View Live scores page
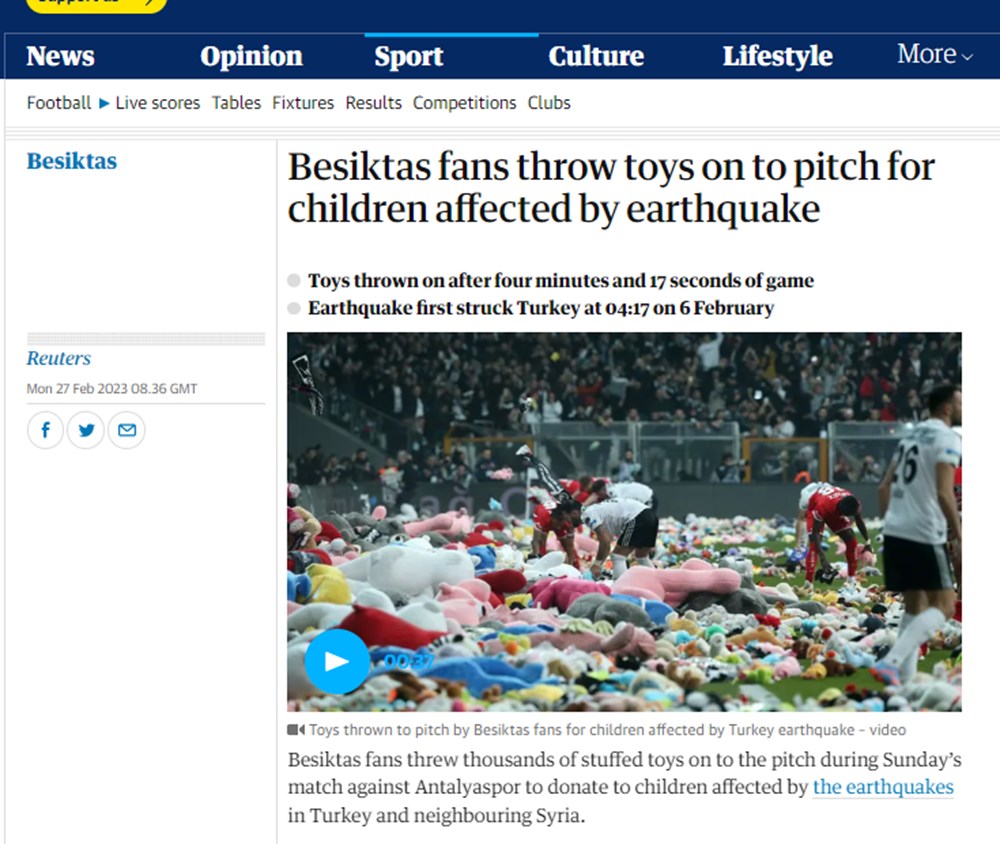 157,103
